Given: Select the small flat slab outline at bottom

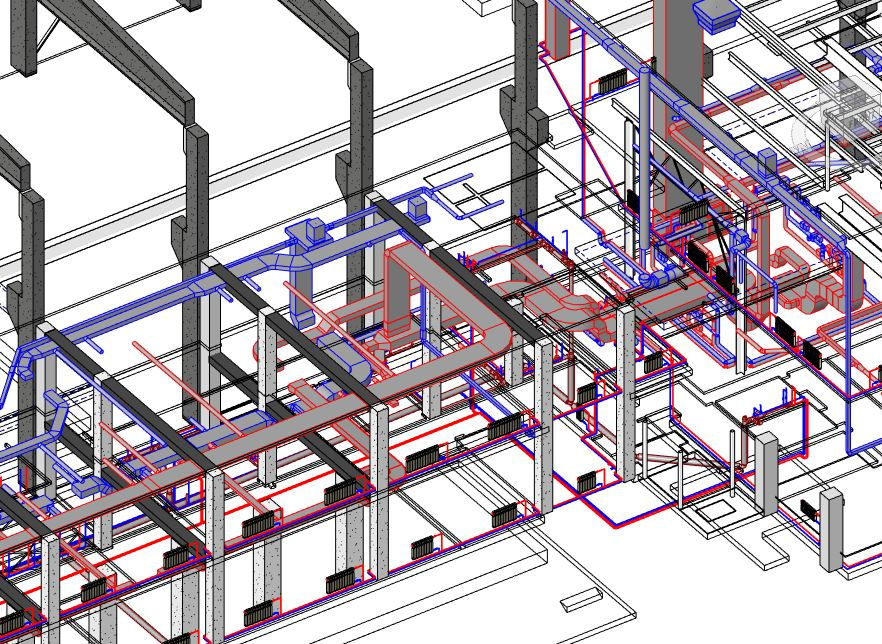Looking at the screenshot, I should (x=581, y=600).
